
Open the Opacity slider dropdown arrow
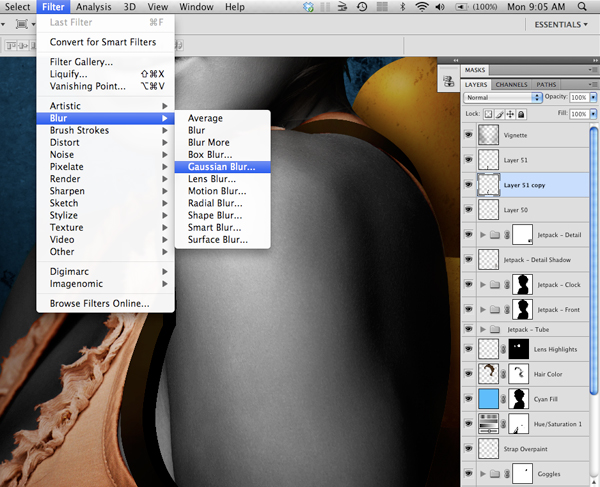(x=593, y=98)
